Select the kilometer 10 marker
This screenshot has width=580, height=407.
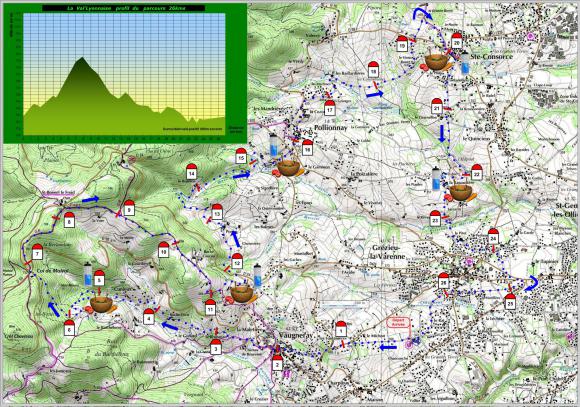pos(163,250)
